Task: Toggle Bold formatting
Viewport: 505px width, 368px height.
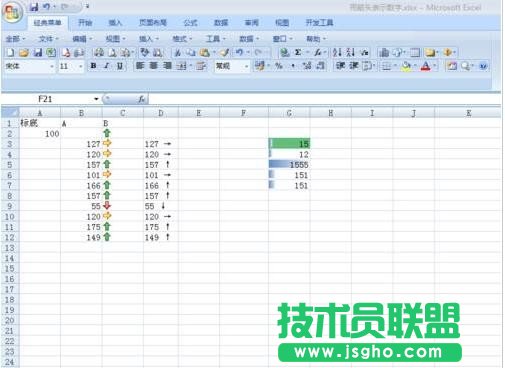Action: [x=94, y=66]
